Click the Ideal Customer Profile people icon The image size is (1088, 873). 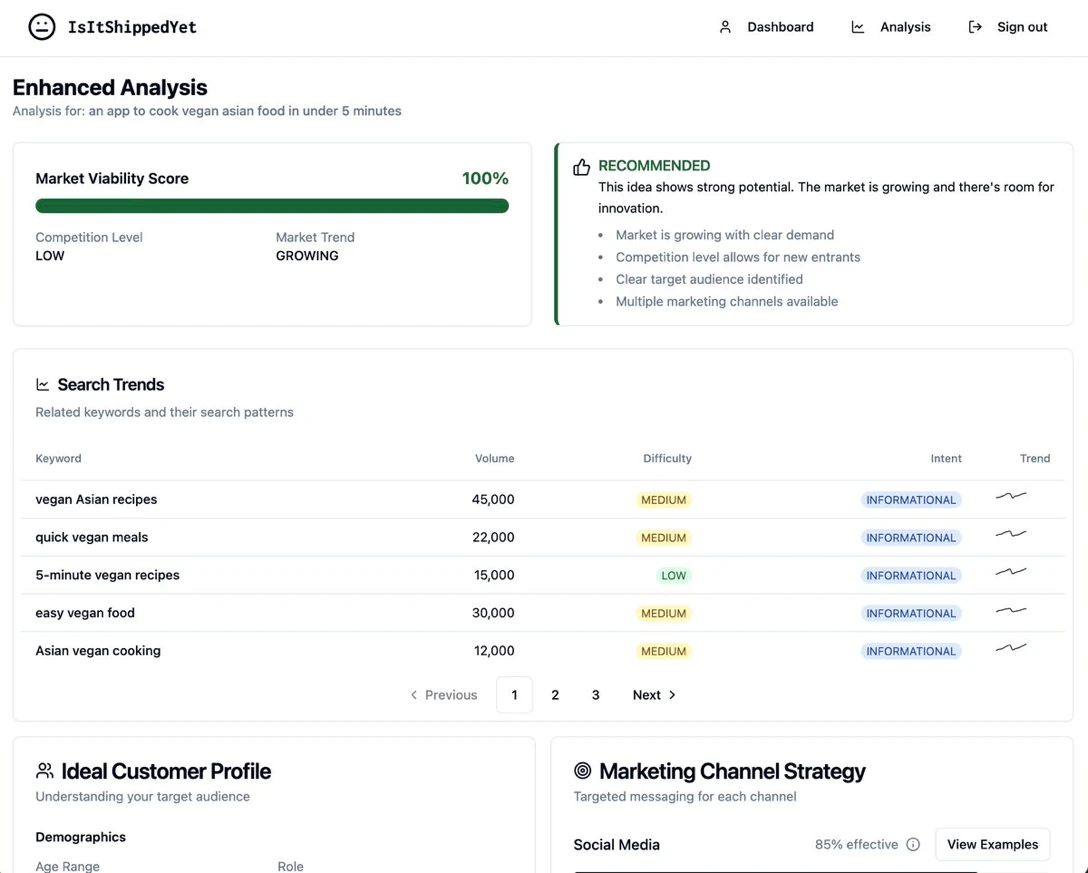click(45, 771)
